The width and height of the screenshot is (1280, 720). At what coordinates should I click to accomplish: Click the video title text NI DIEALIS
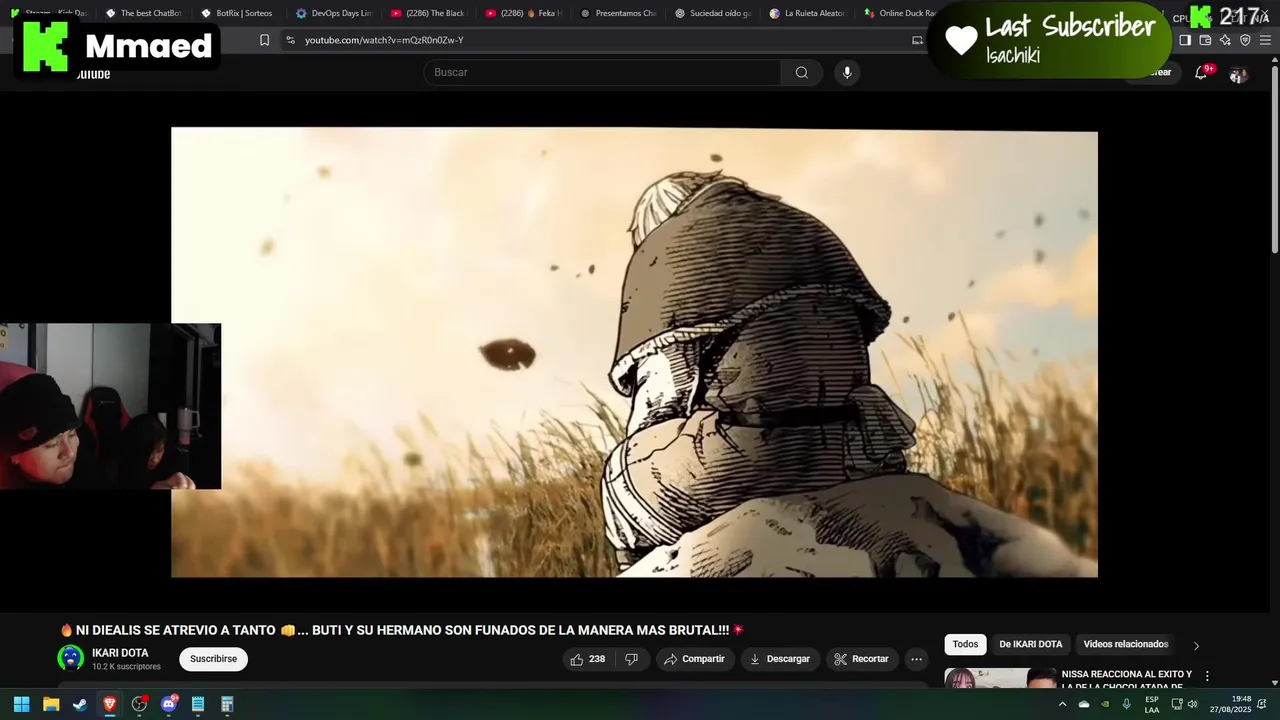pos(402,630)
